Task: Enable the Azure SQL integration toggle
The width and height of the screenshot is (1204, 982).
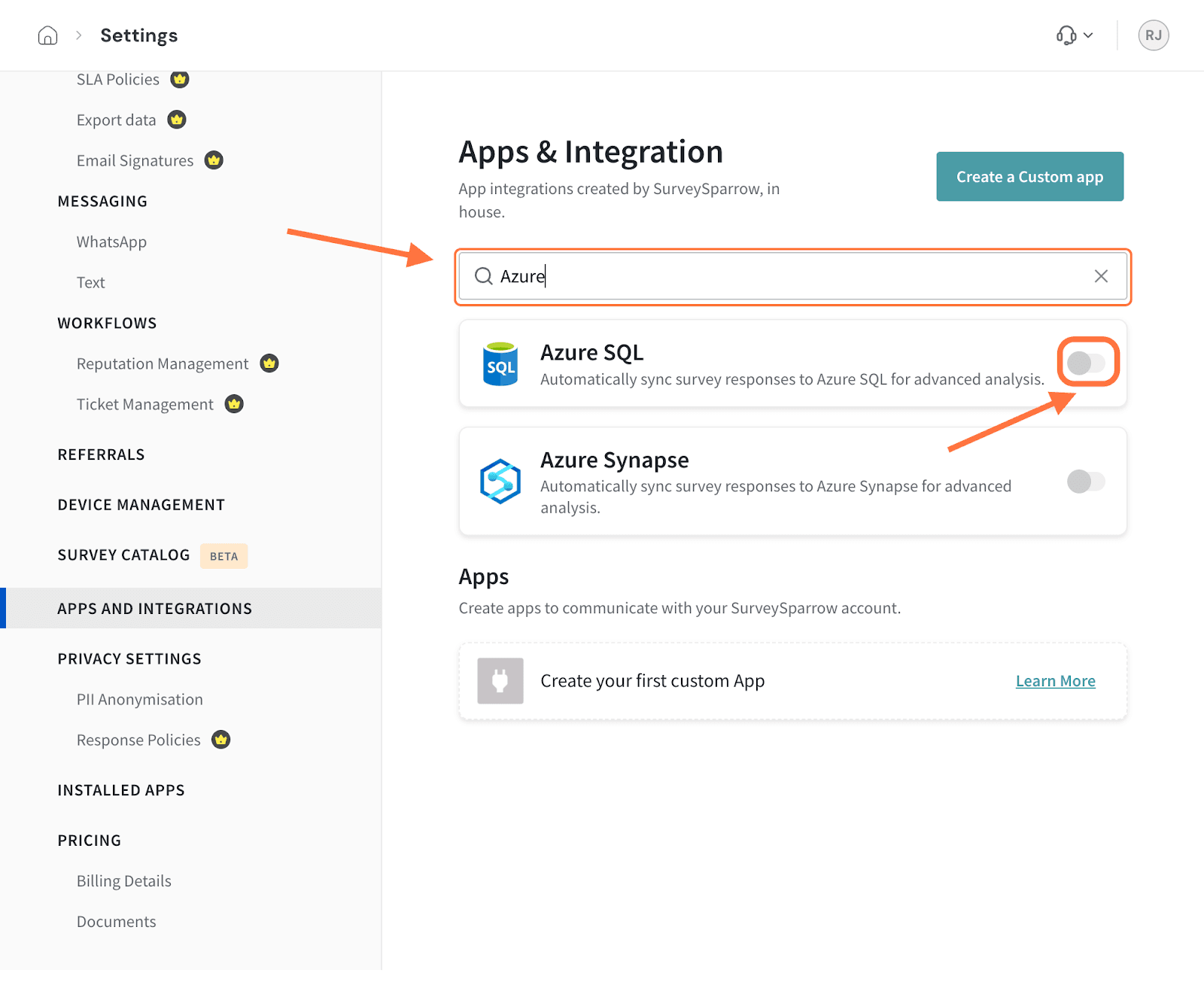Action: pos(1087,363)
